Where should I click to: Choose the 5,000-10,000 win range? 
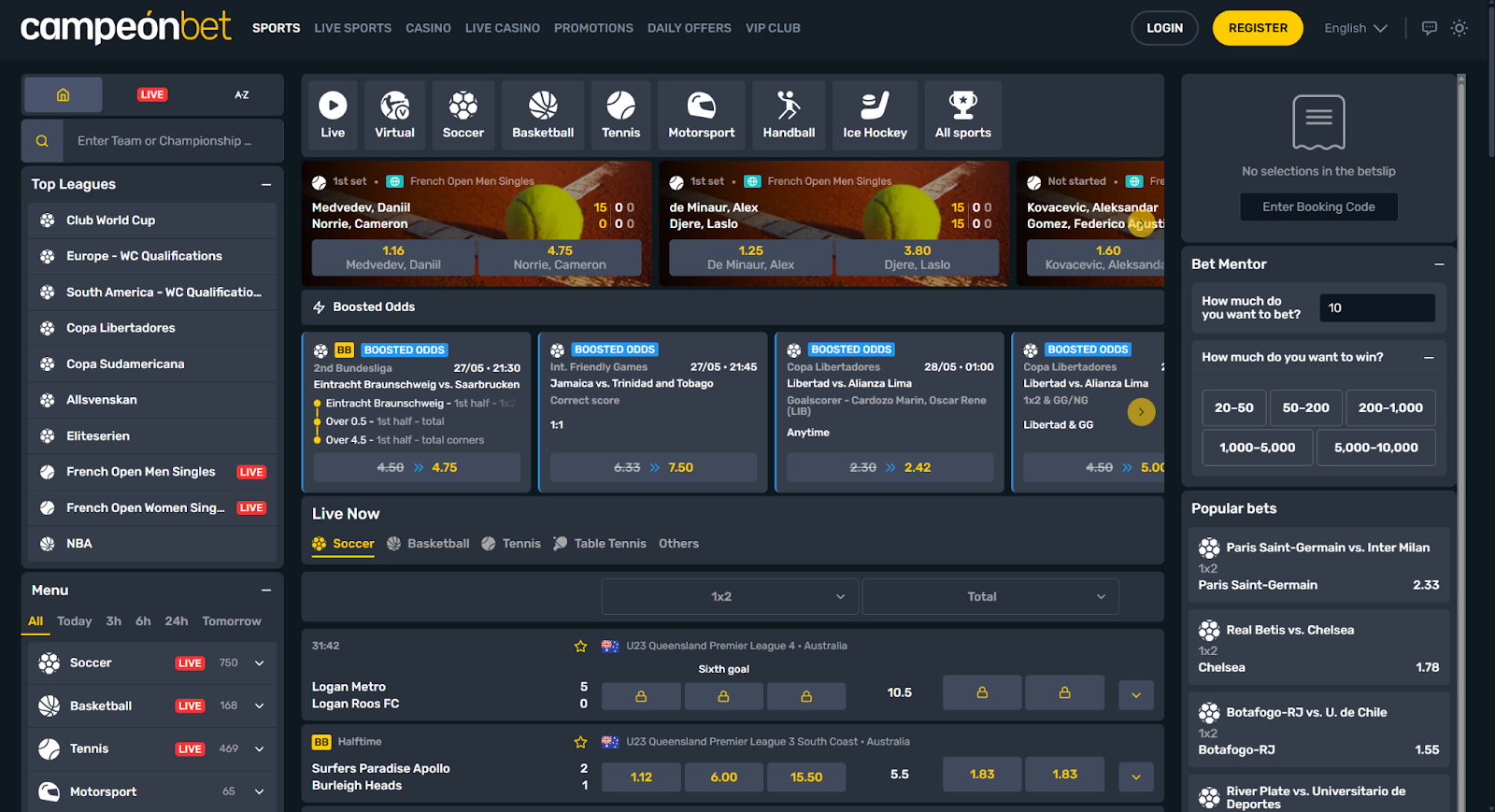[x=1376, y=448]
